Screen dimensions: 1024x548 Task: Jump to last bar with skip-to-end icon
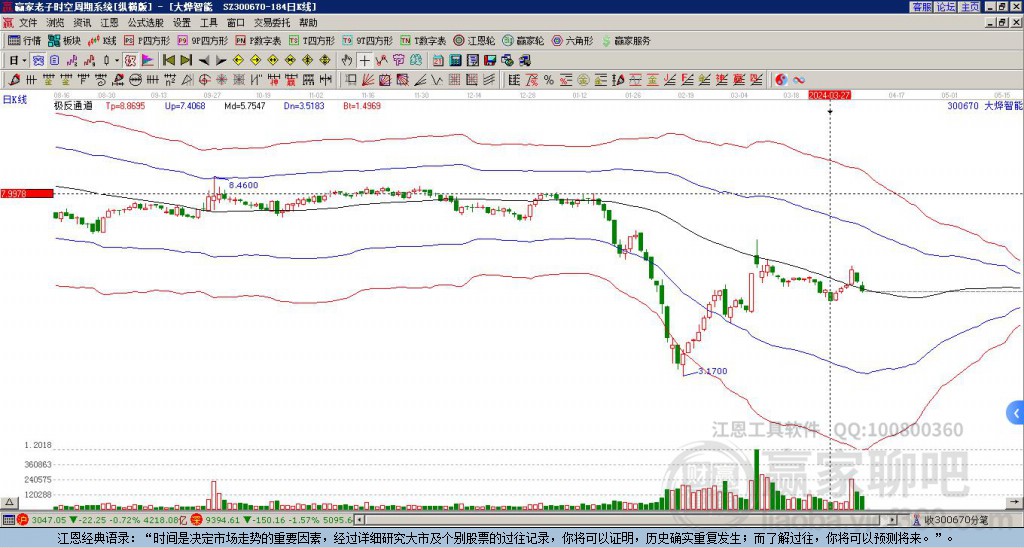pos(186,61)
